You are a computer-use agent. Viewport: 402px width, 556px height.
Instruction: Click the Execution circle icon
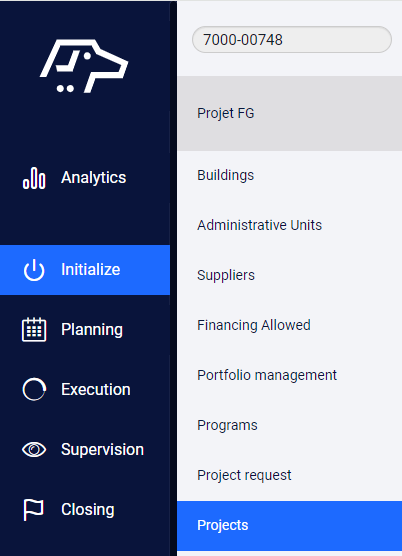34,389
